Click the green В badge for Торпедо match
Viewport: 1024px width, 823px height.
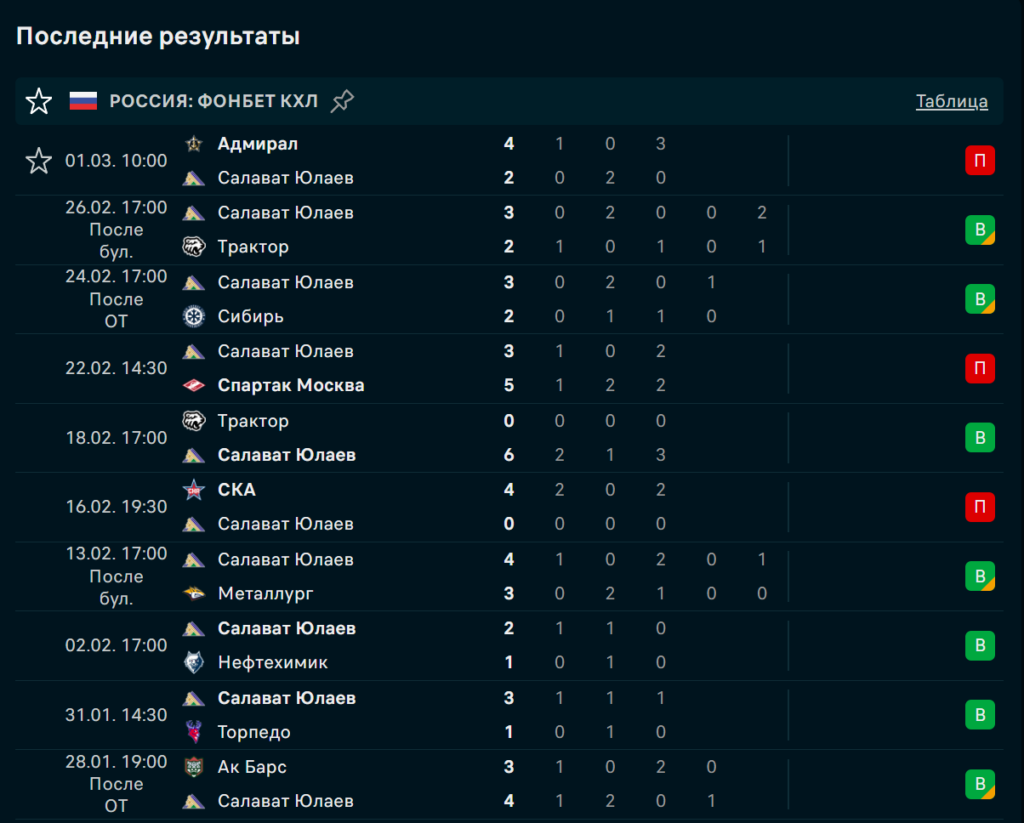980,715
